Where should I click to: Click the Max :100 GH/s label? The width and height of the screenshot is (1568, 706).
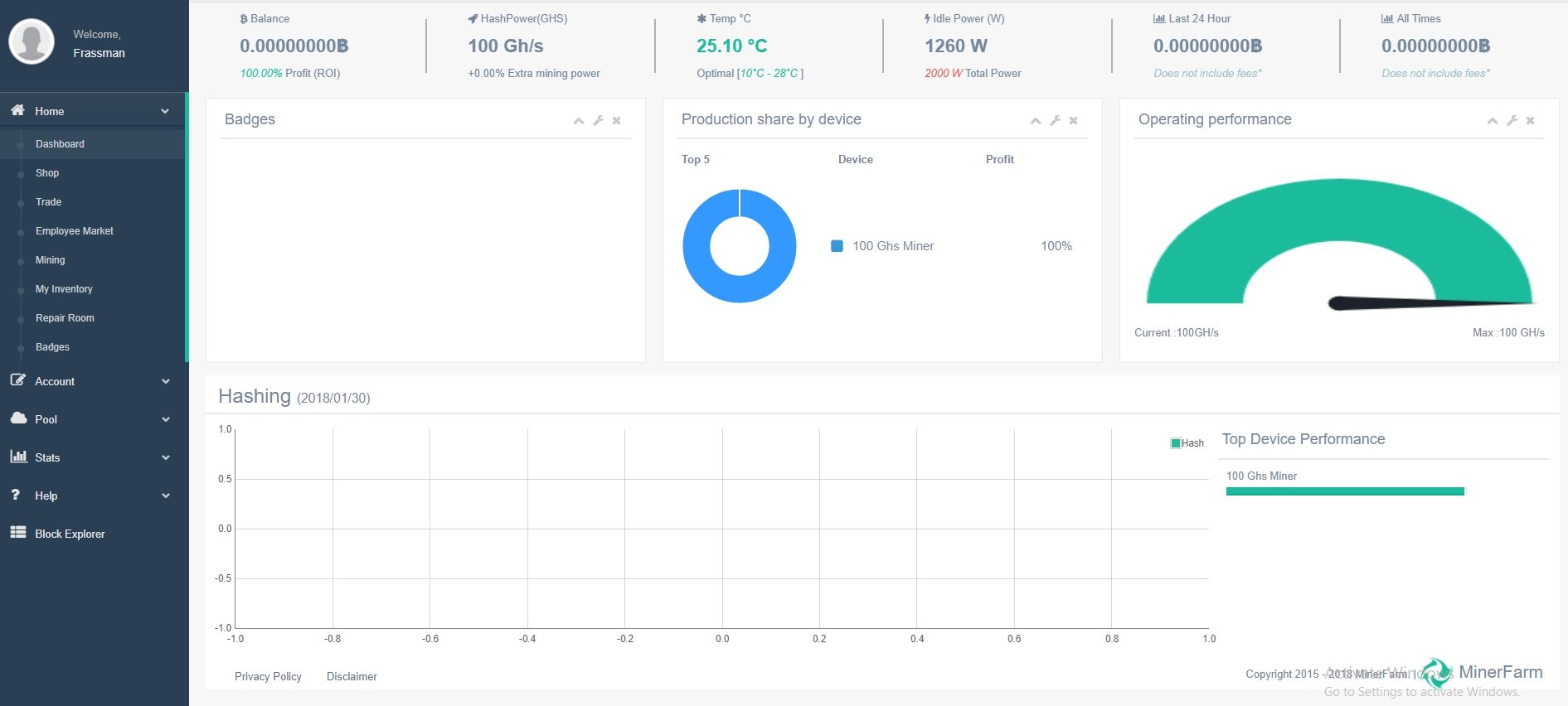click(x=1508, y=332)
